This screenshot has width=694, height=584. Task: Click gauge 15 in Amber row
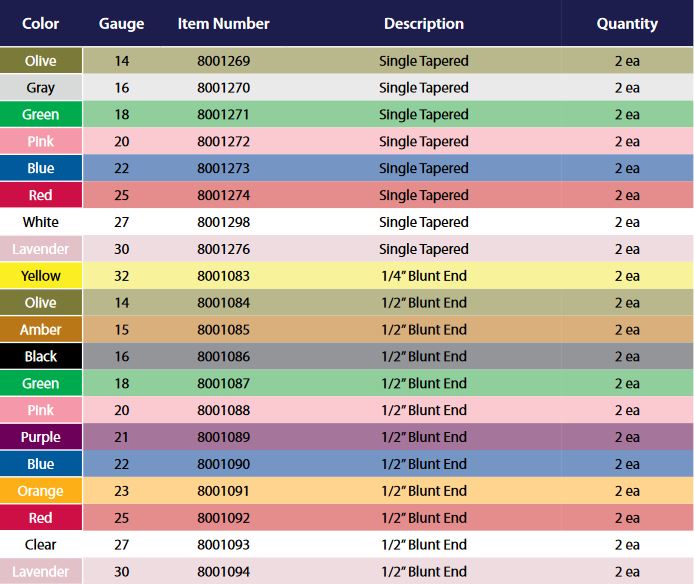(122, 329)
